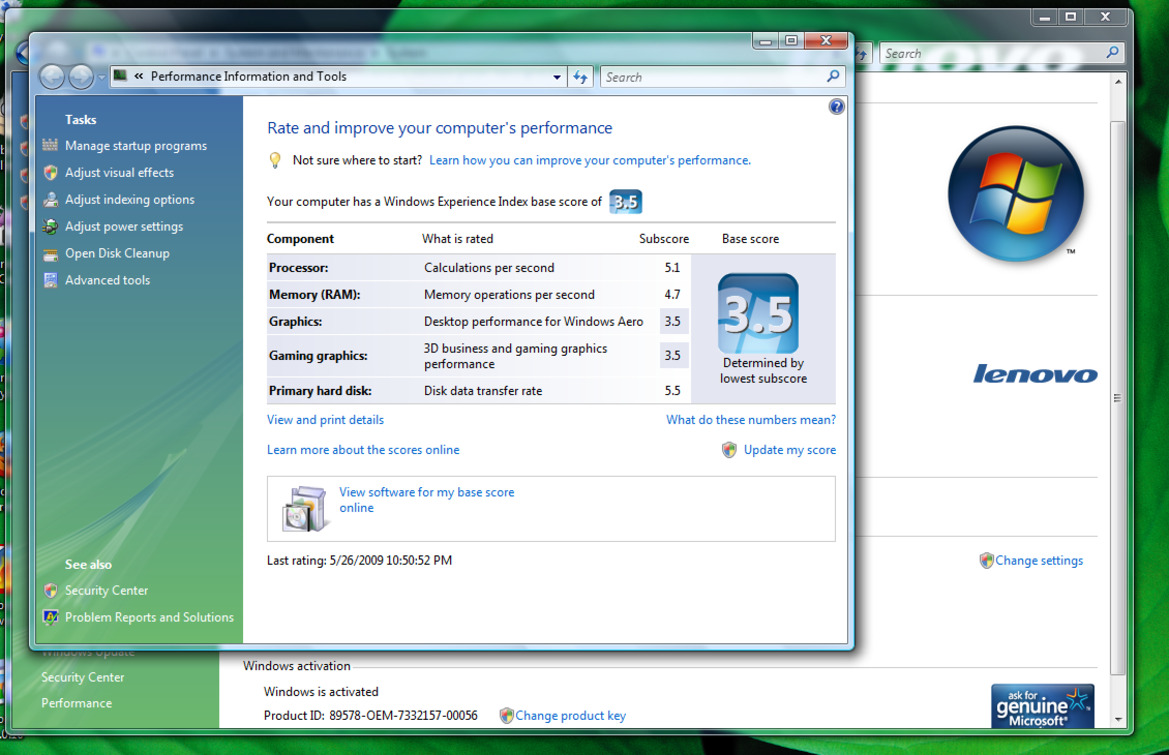Launch Open Disk Cleanup task
Image resolution: width=1169 pixels, height=755 pixels.
point(117,253)
